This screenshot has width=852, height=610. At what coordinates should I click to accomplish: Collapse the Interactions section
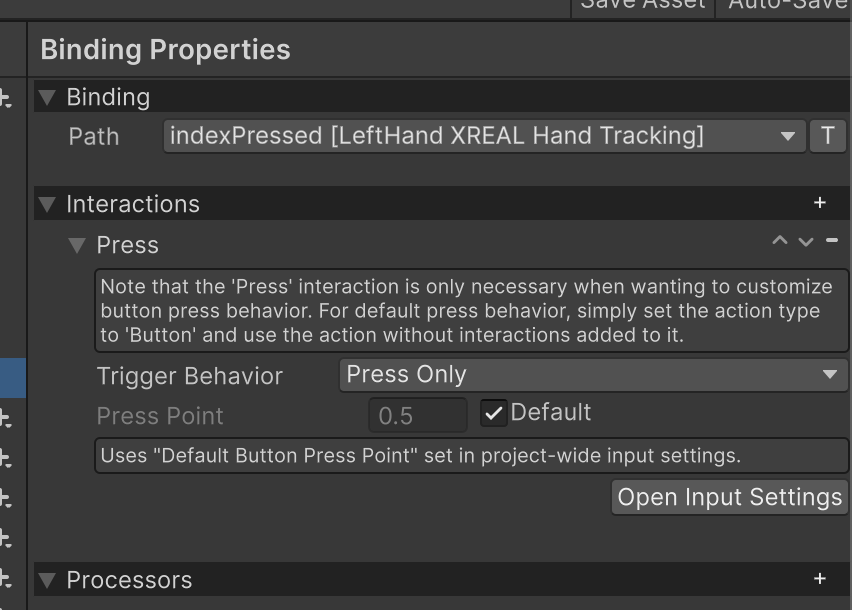(47, 203)
